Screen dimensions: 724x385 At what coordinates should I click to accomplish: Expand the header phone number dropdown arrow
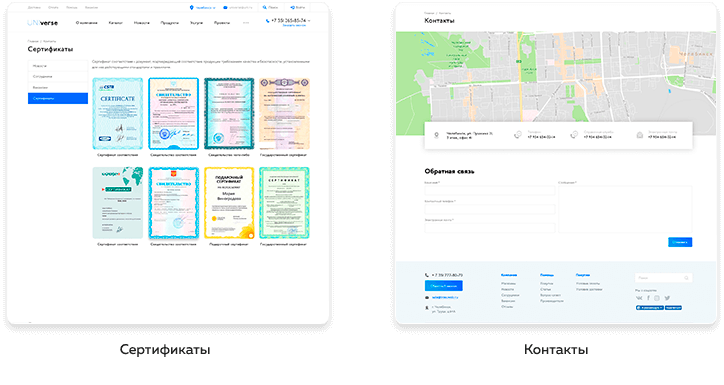coord(309,21)
